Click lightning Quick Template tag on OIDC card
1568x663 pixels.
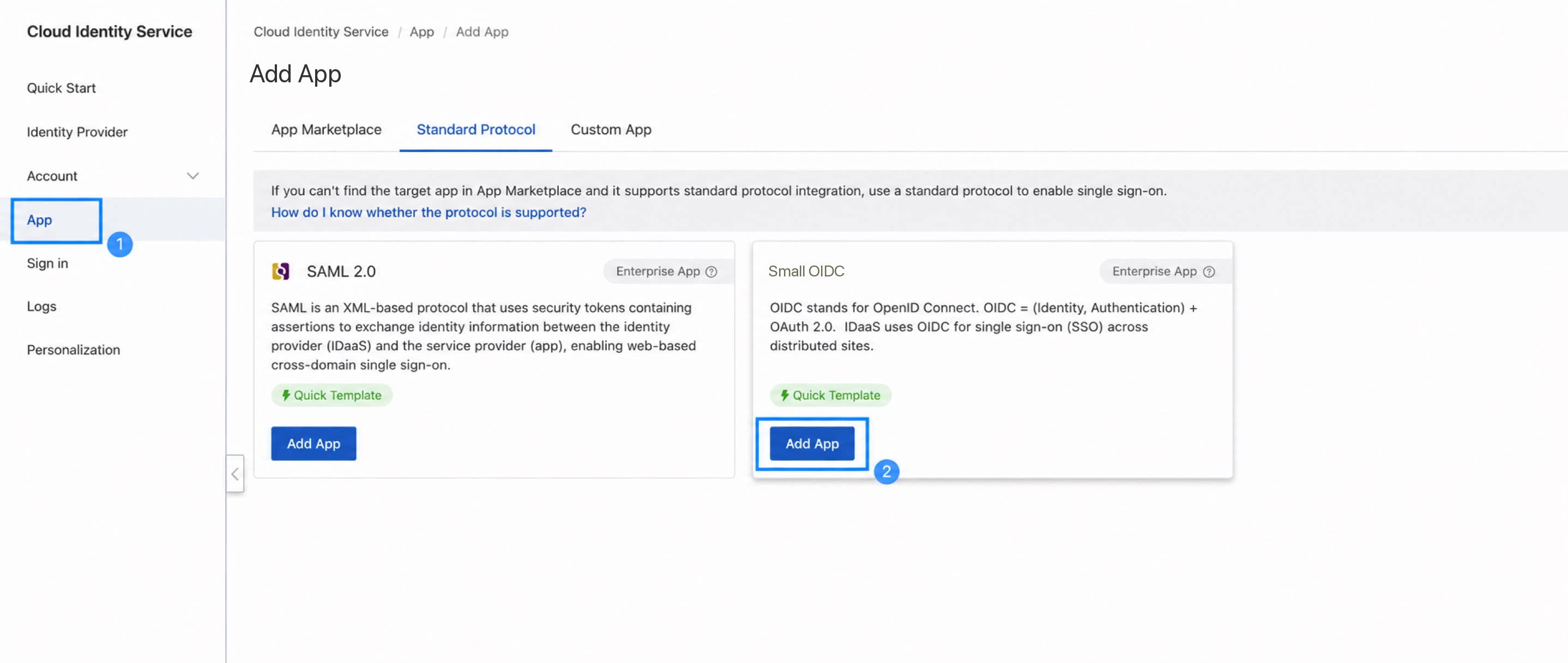830,395
